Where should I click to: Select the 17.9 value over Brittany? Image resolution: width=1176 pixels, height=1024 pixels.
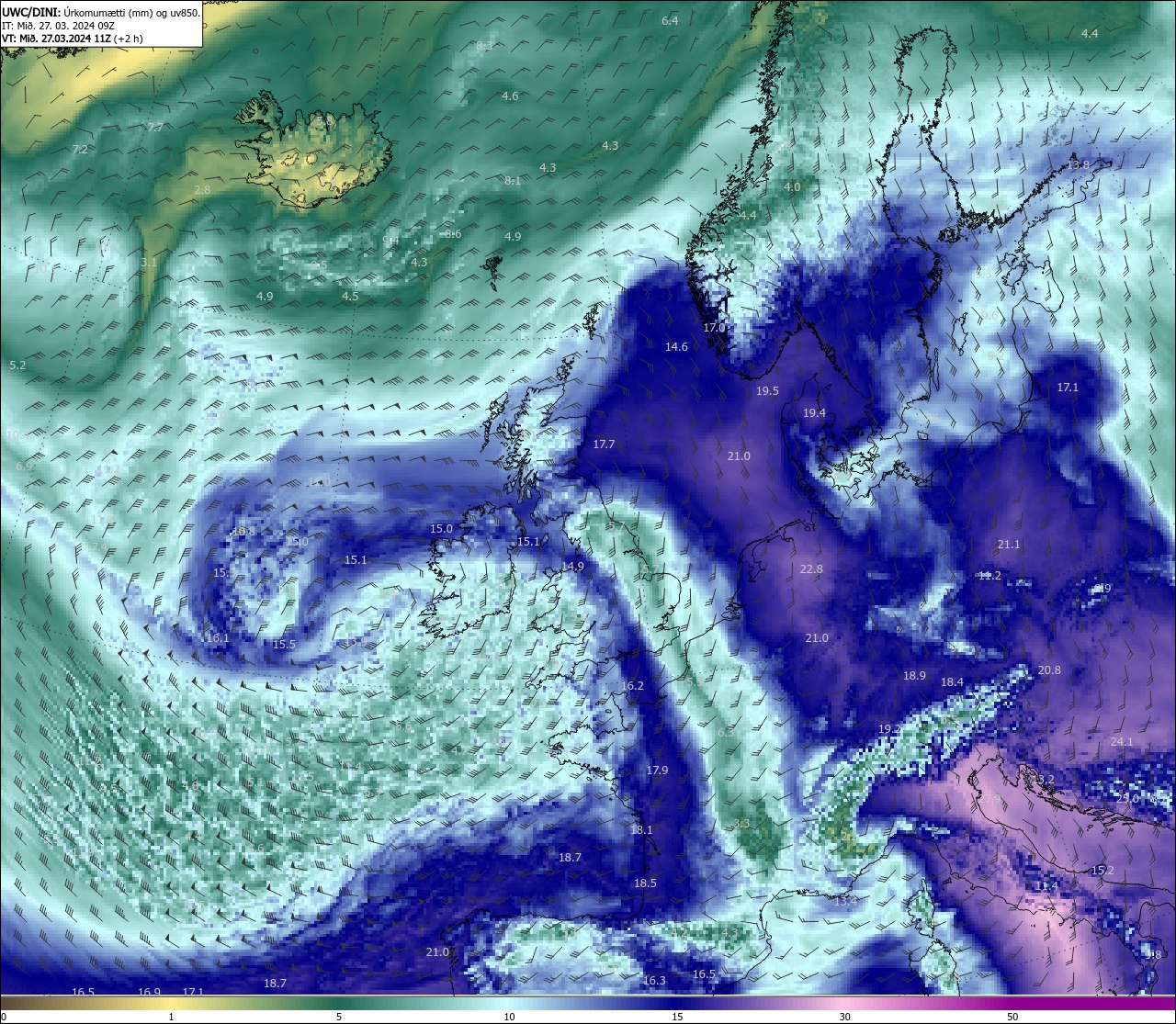pos(657,771)
